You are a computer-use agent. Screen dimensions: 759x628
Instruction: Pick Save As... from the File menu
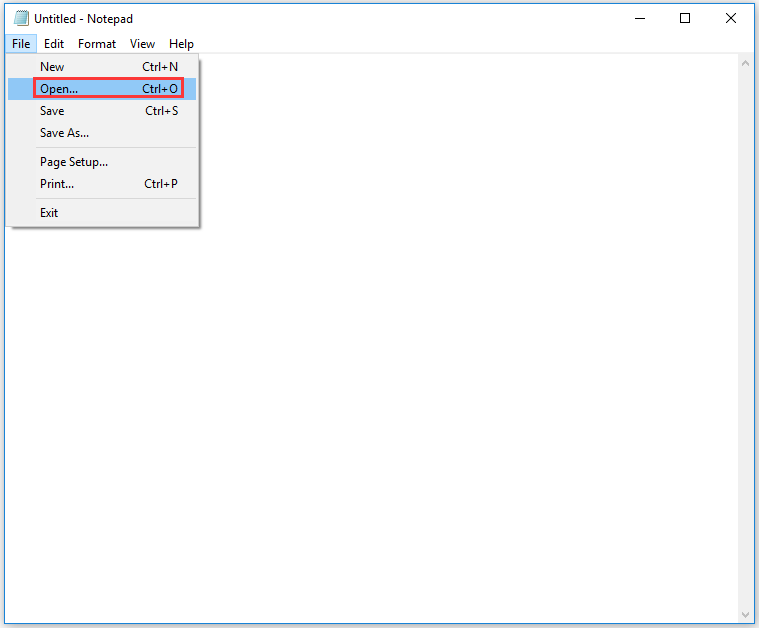point(64,133)
